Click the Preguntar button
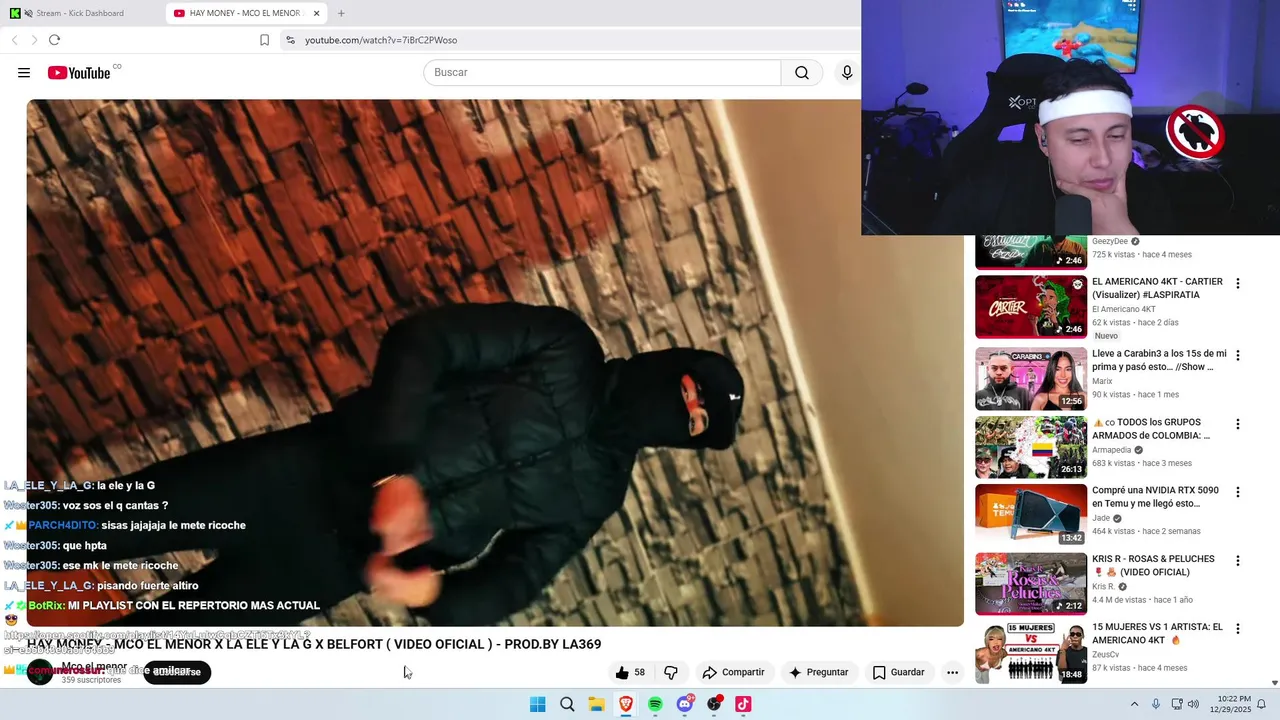The height and width of the screenshot is (720, 1280). pyautogui.click(x=818, y=672)
